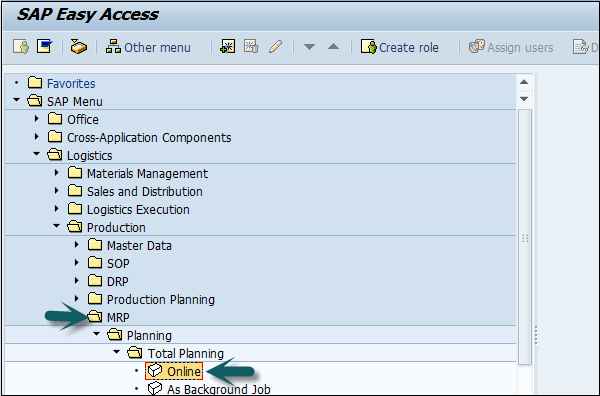
Task: Click the SOP folder icon
Action: [x=95, y=263]
